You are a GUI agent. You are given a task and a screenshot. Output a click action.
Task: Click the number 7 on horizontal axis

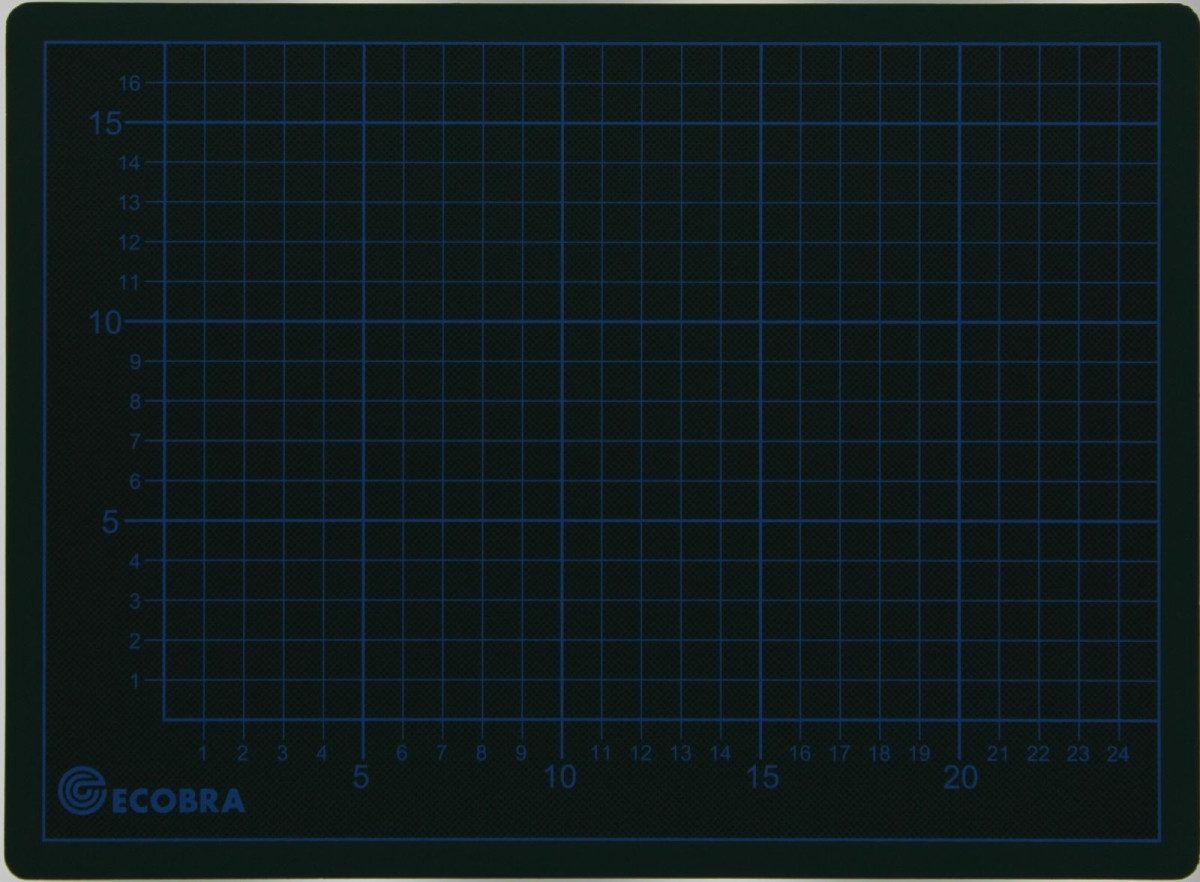[441, 753]
